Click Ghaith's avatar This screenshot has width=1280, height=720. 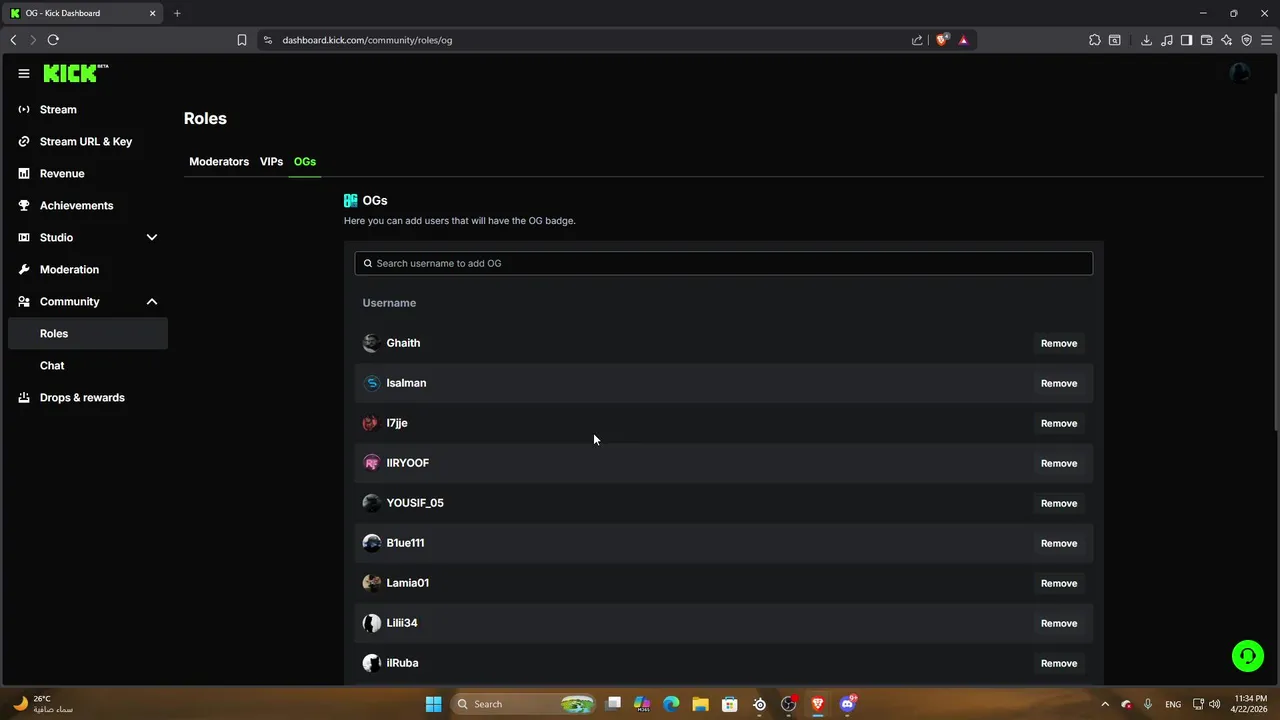[371, 343]
